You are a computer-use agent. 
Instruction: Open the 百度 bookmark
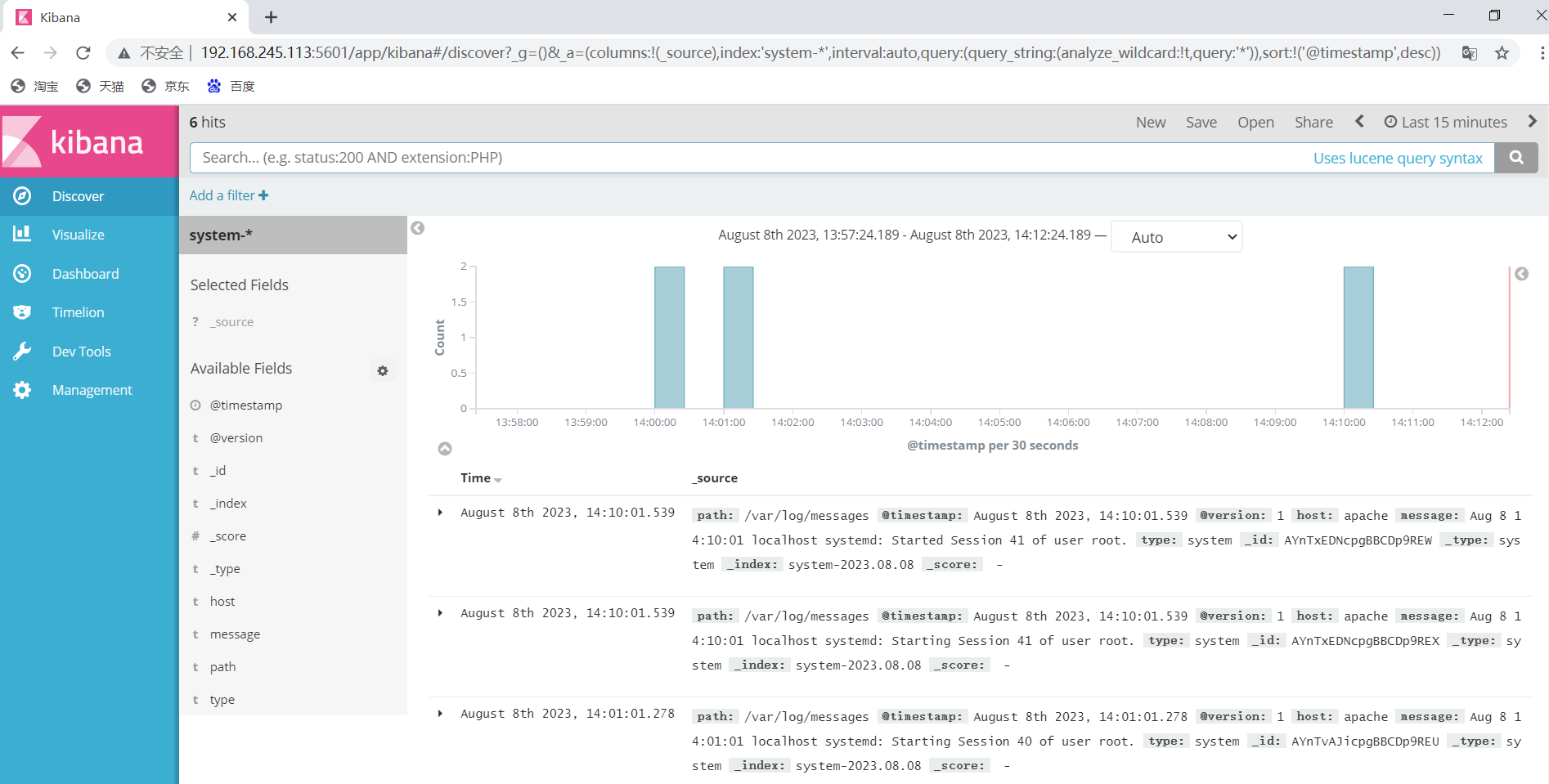pos(231,86)
